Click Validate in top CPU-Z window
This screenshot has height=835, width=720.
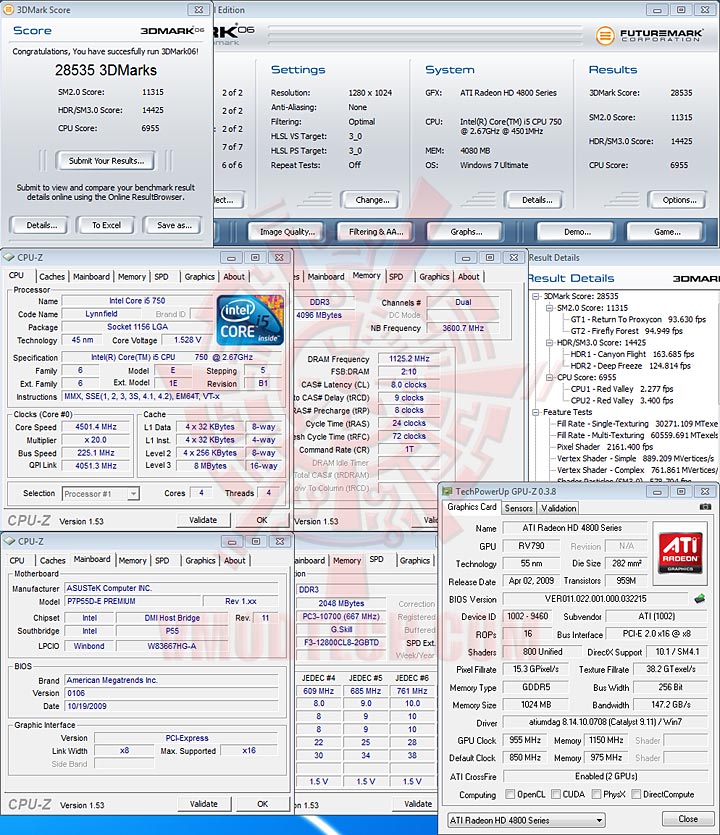click(203, 520)
